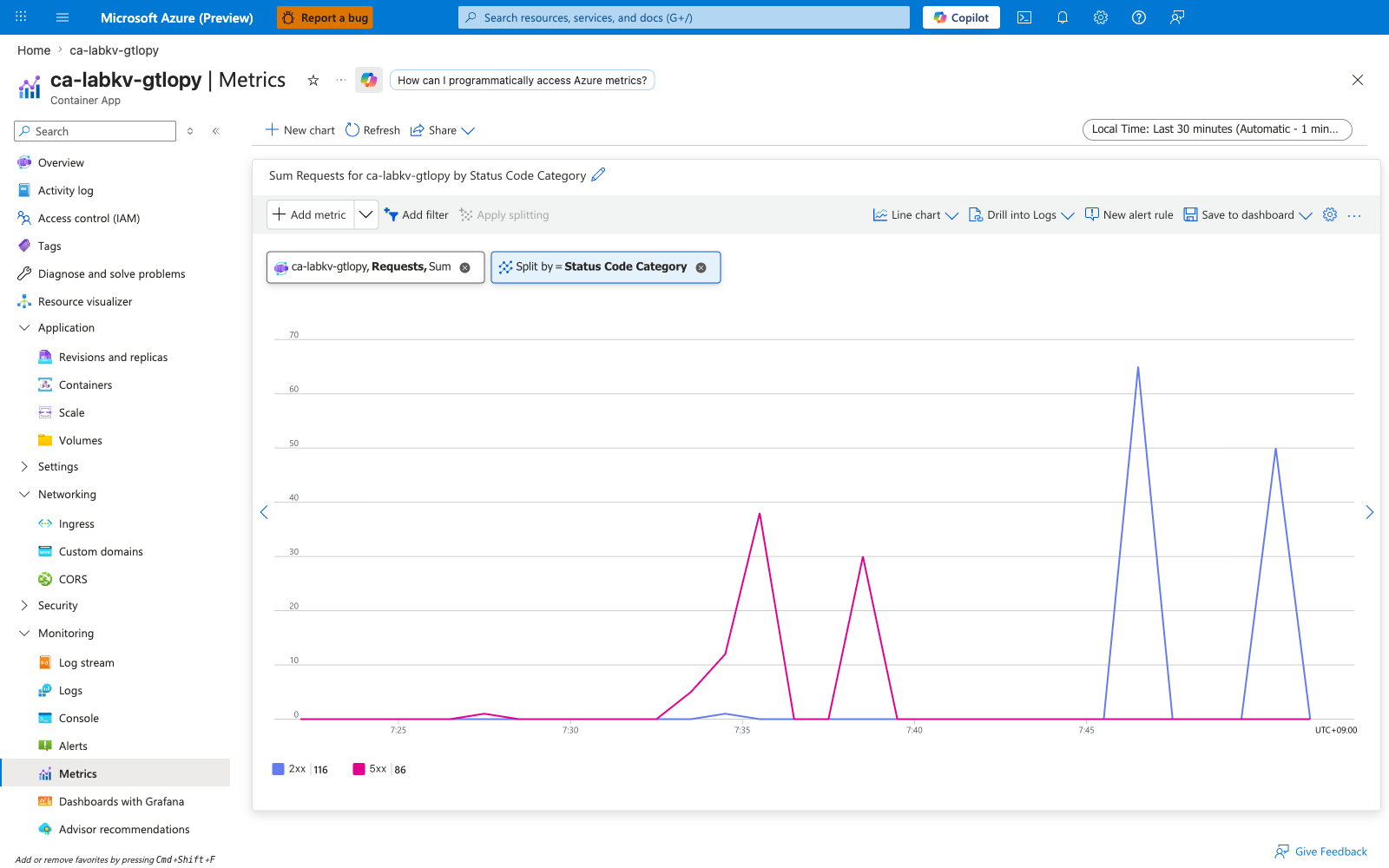Toggle the 5xx series legend swatch

point(359,769)
